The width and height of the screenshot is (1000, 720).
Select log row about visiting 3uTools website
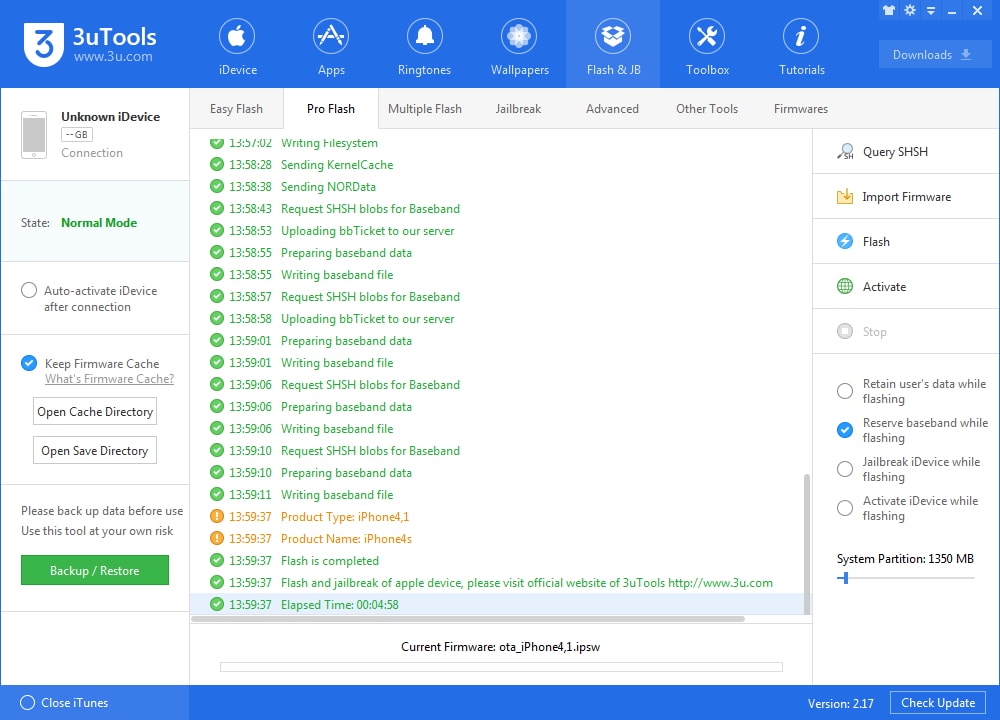496,582
